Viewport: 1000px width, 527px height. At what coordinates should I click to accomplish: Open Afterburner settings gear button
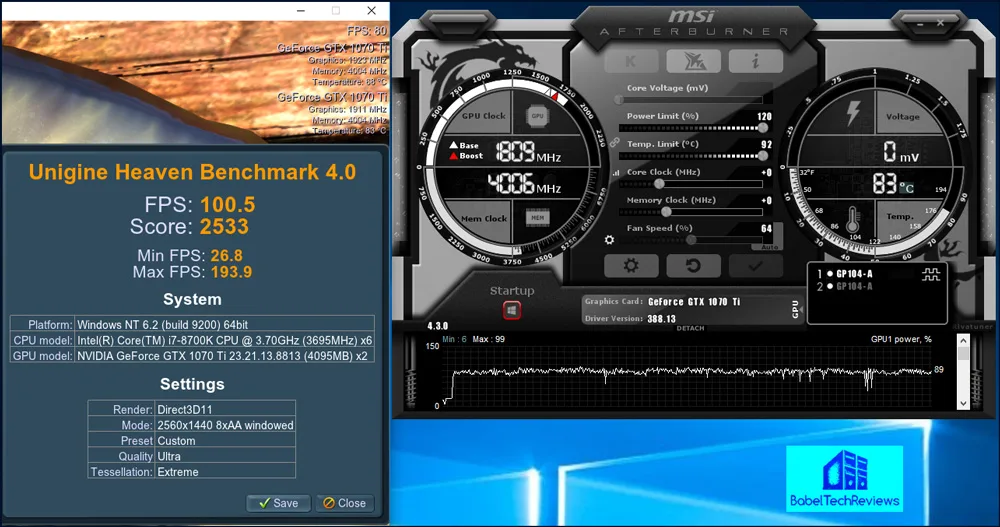(x=631, y=265)
